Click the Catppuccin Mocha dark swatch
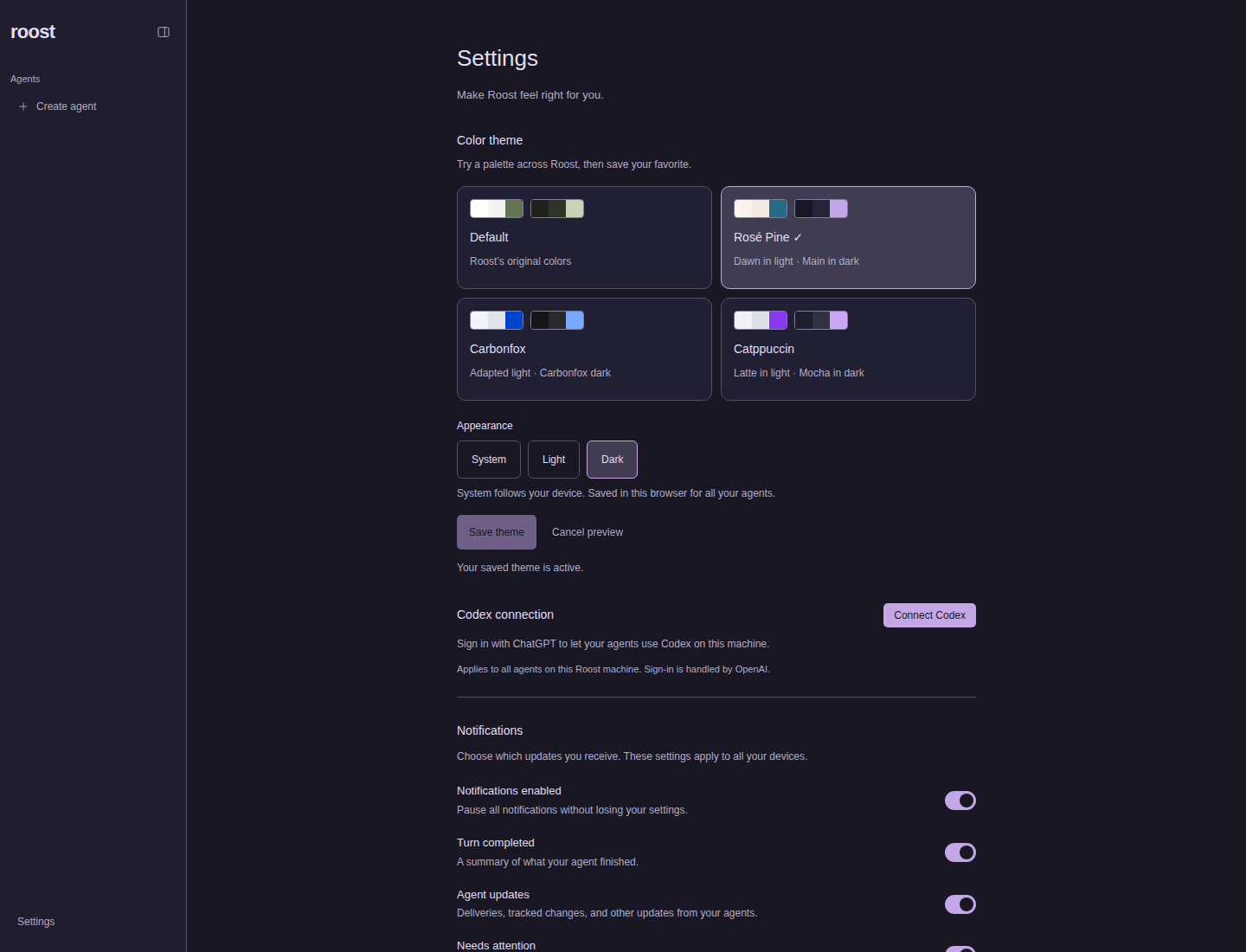The height and width of the screenshot is (952, 1246). 821,320
